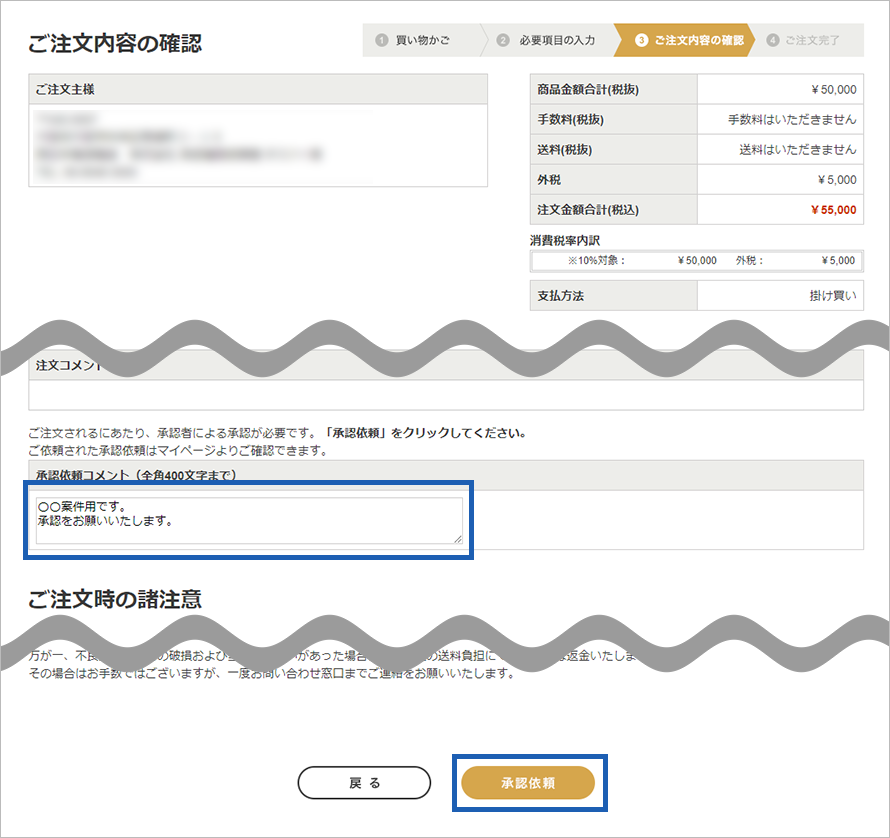890x838 pixels.
Task: Select step 4 ご注文完了
Action: click(x=808, y=40)
